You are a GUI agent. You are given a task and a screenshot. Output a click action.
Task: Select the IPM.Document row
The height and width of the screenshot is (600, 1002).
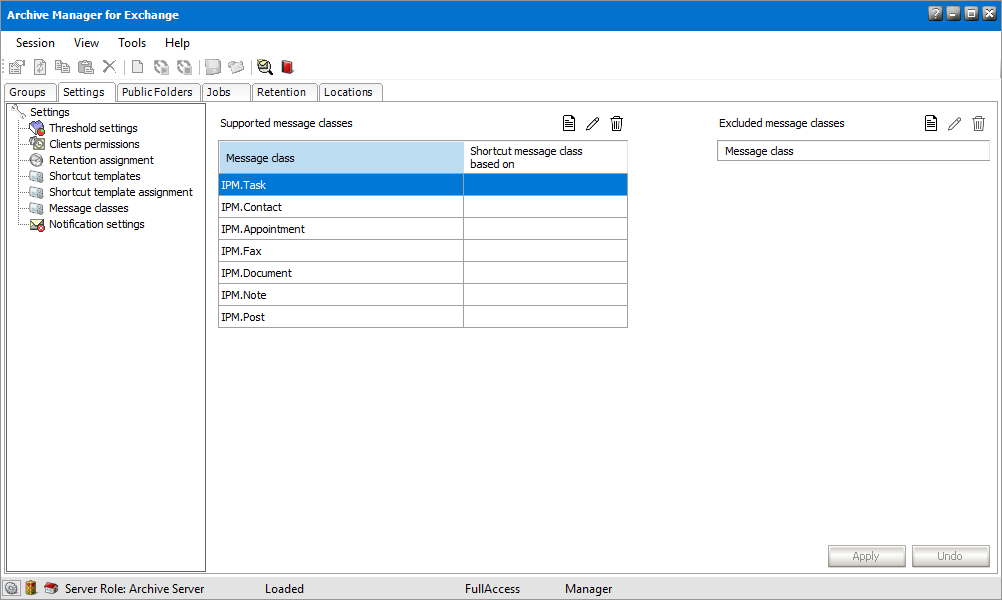point(422,273)
